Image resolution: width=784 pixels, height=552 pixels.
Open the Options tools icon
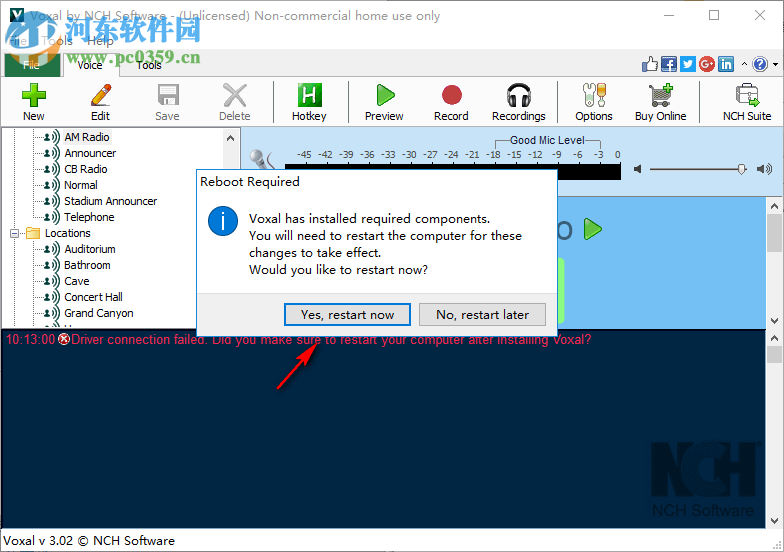point(594,96)
